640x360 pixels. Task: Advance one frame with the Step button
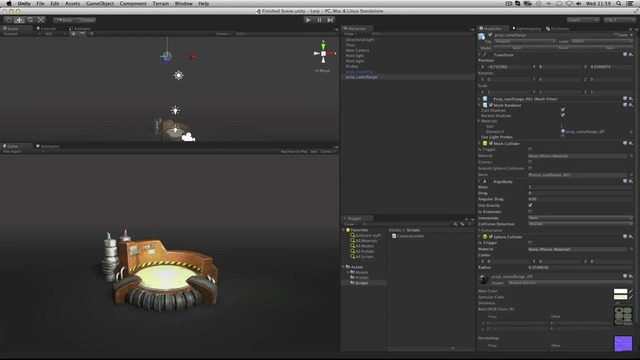tap(330, 20)
